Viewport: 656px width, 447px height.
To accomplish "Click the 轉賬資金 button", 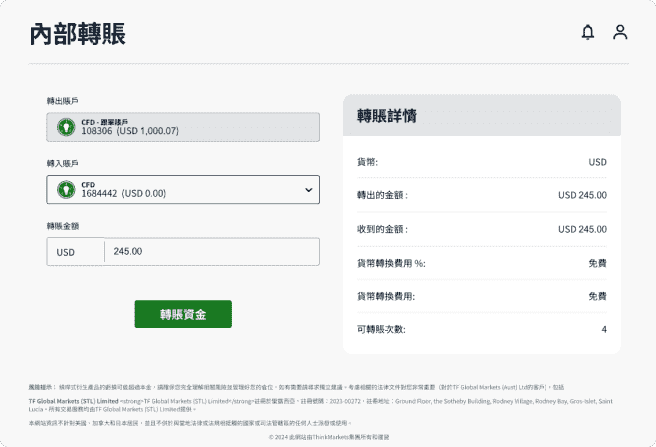I will 183,314.
